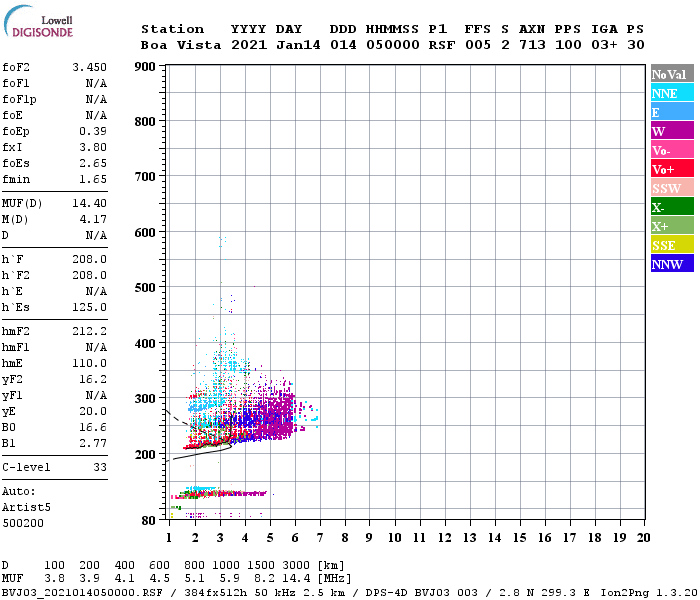Viewport: 700px width, 600px height.
Task: Click the AXN value 713
Action: pyautogui.click(x=532, y=45)
